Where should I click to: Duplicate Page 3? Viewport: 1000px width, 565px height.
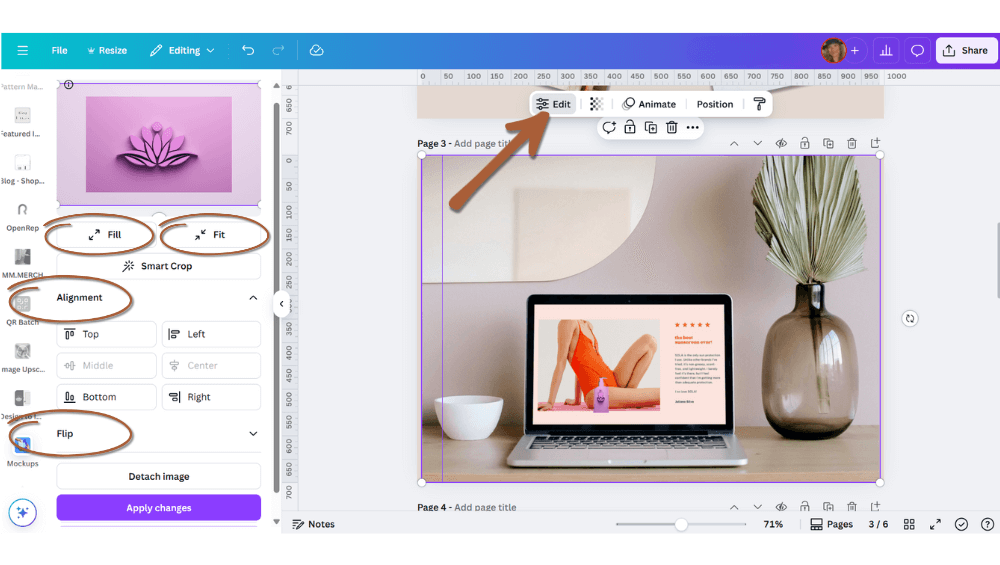click(828, 143)
